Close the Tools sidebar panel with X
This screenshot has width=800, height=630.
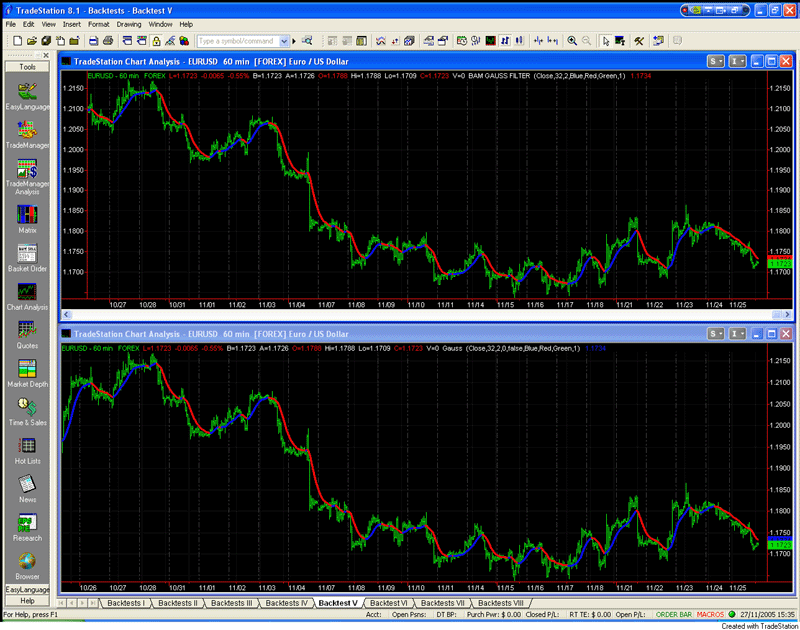pos(46,55)
